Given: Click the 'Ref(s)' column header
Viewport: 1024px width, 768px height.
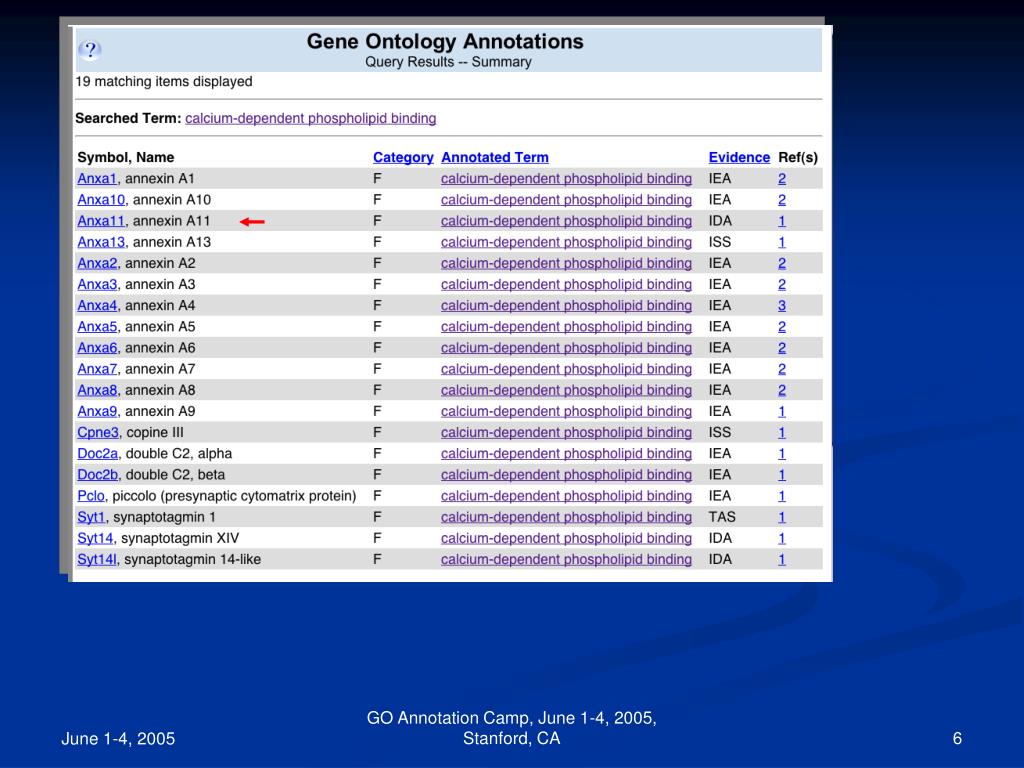Looking at the screenshot, I should (798, 157).
